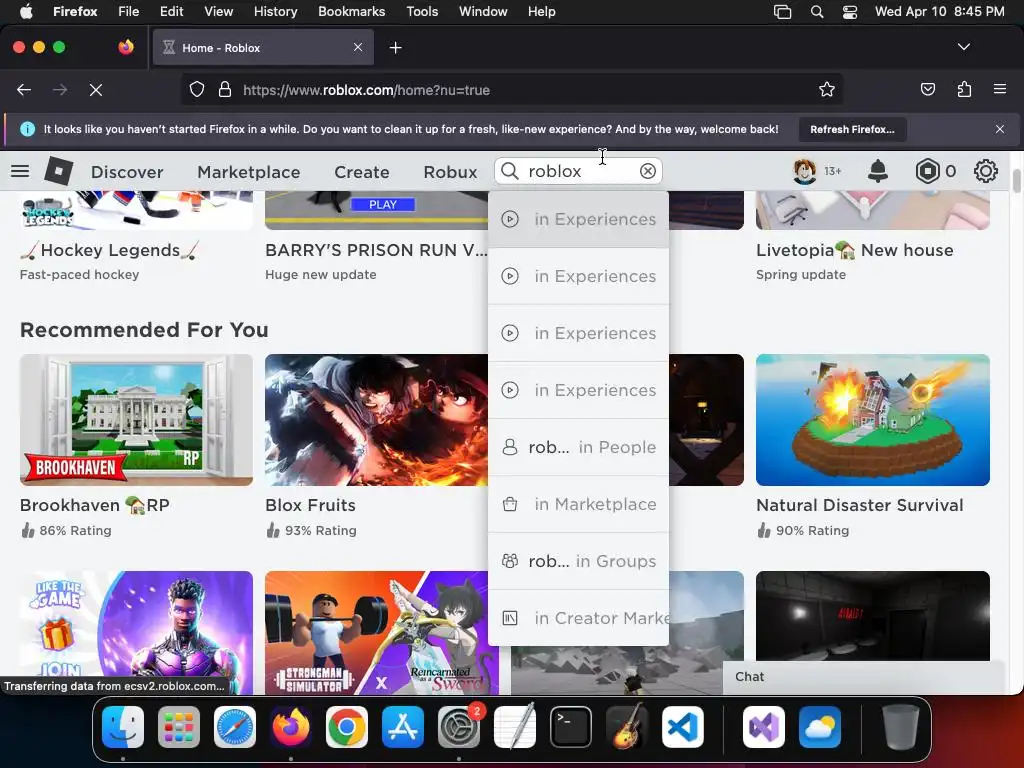Viewport: 1024px width, 768px height.
Task: Open the Roblox hamburger navigation menu
Action: (x=20, y=171)
